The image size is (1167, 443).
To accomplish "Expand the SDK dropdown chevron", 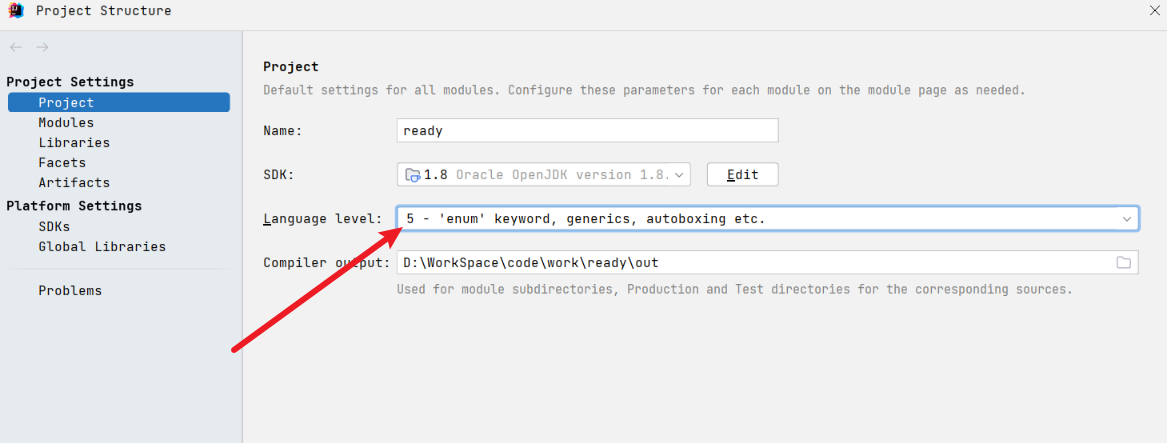I will click(680, 175).
